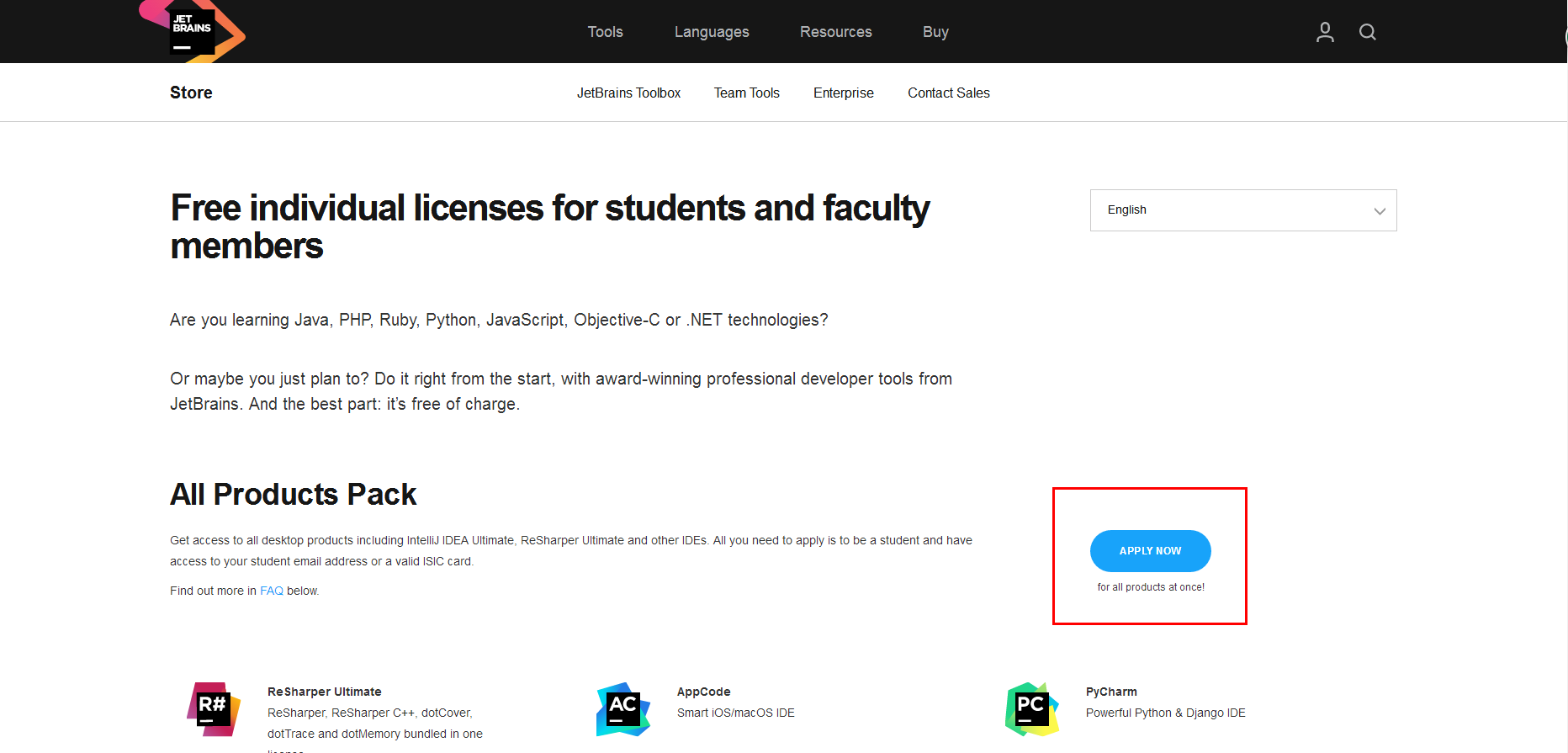Open the AppCode product title

pyautogui.click(x=704, y=692)
